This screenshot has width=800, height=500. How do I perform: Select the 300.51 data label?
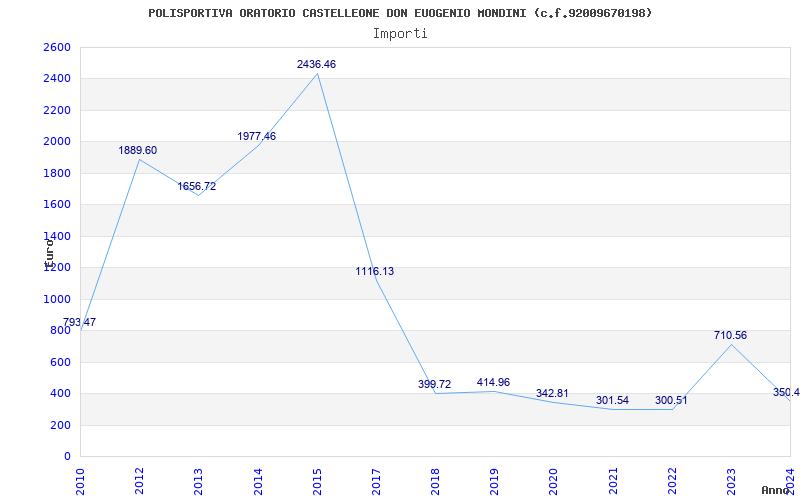pyautogui.click(x=671, y=401)
